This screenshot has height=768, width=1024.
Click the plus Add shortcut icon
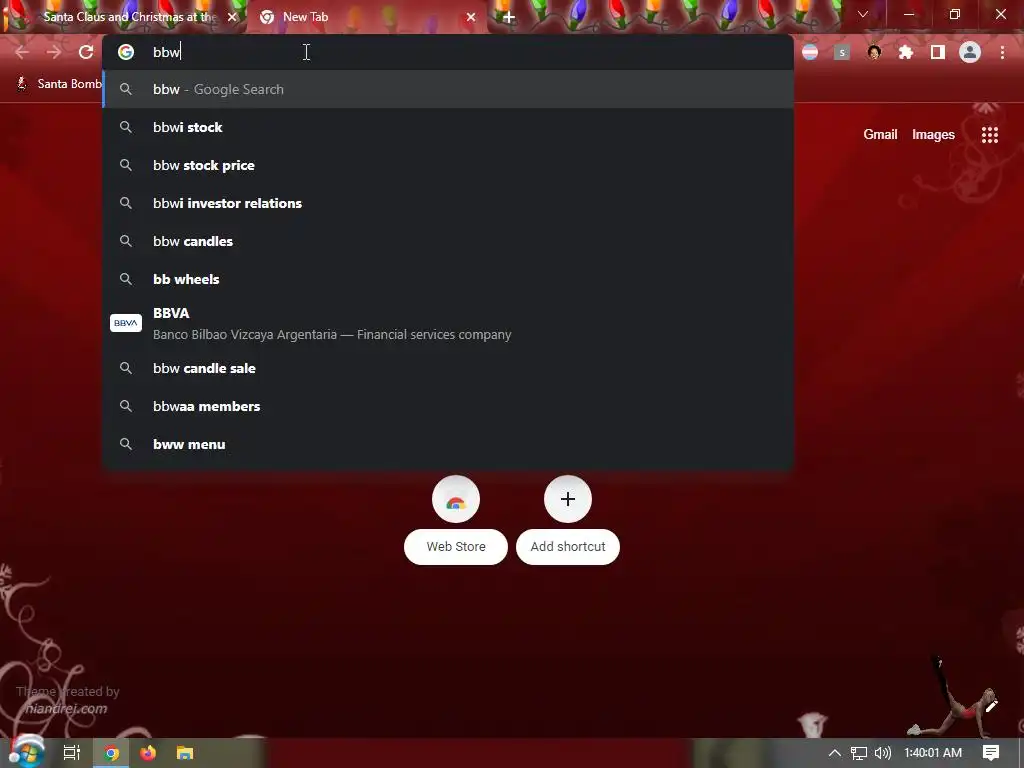[x=568, y=500]
